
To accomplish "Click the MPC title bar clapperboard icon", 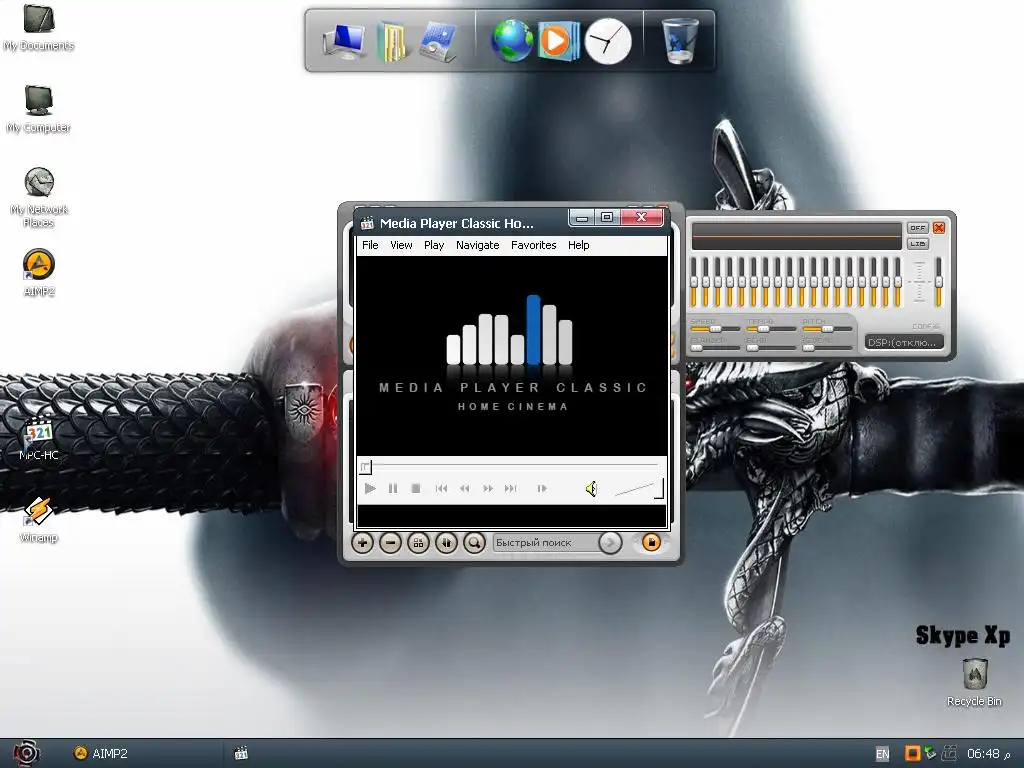I will [x=367, y=223].
